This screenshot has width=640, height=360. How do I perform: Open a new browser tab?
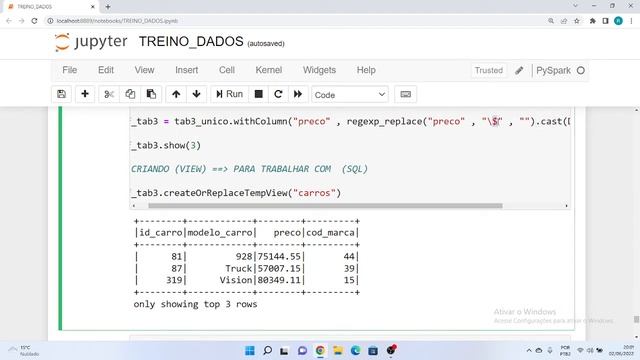[108, 7]
